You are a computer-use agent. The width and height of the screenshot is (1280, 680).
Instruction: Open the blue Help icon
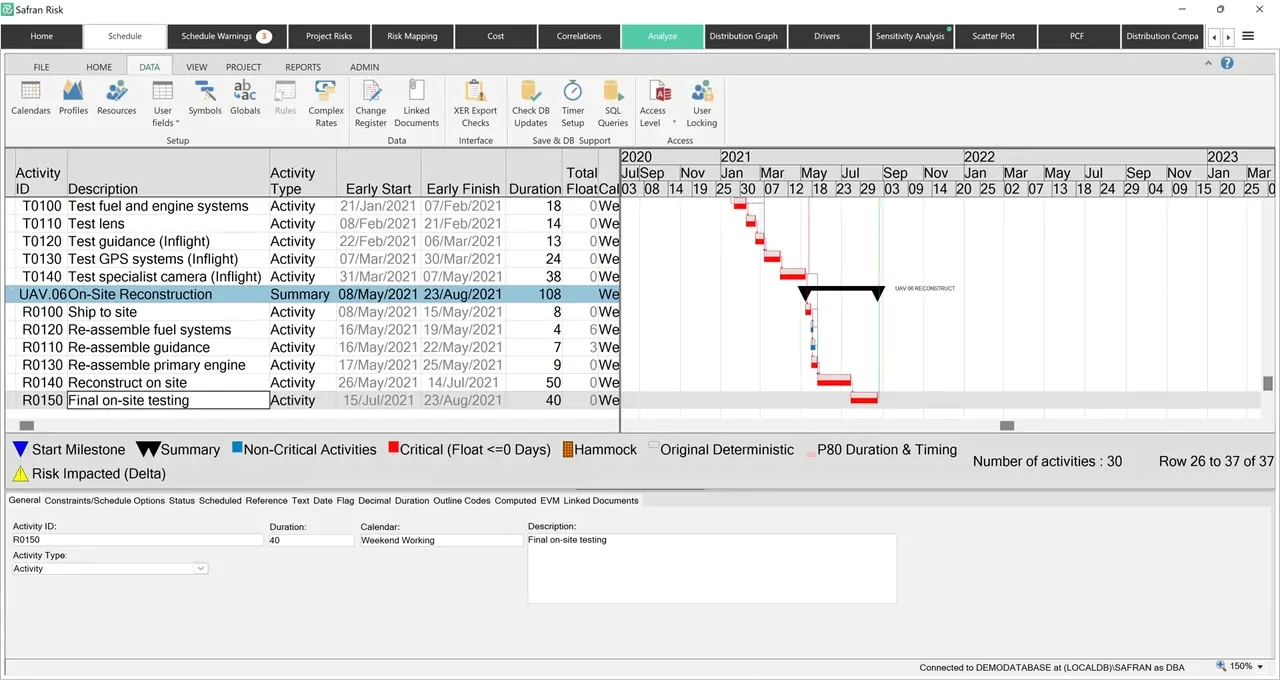1227,63
